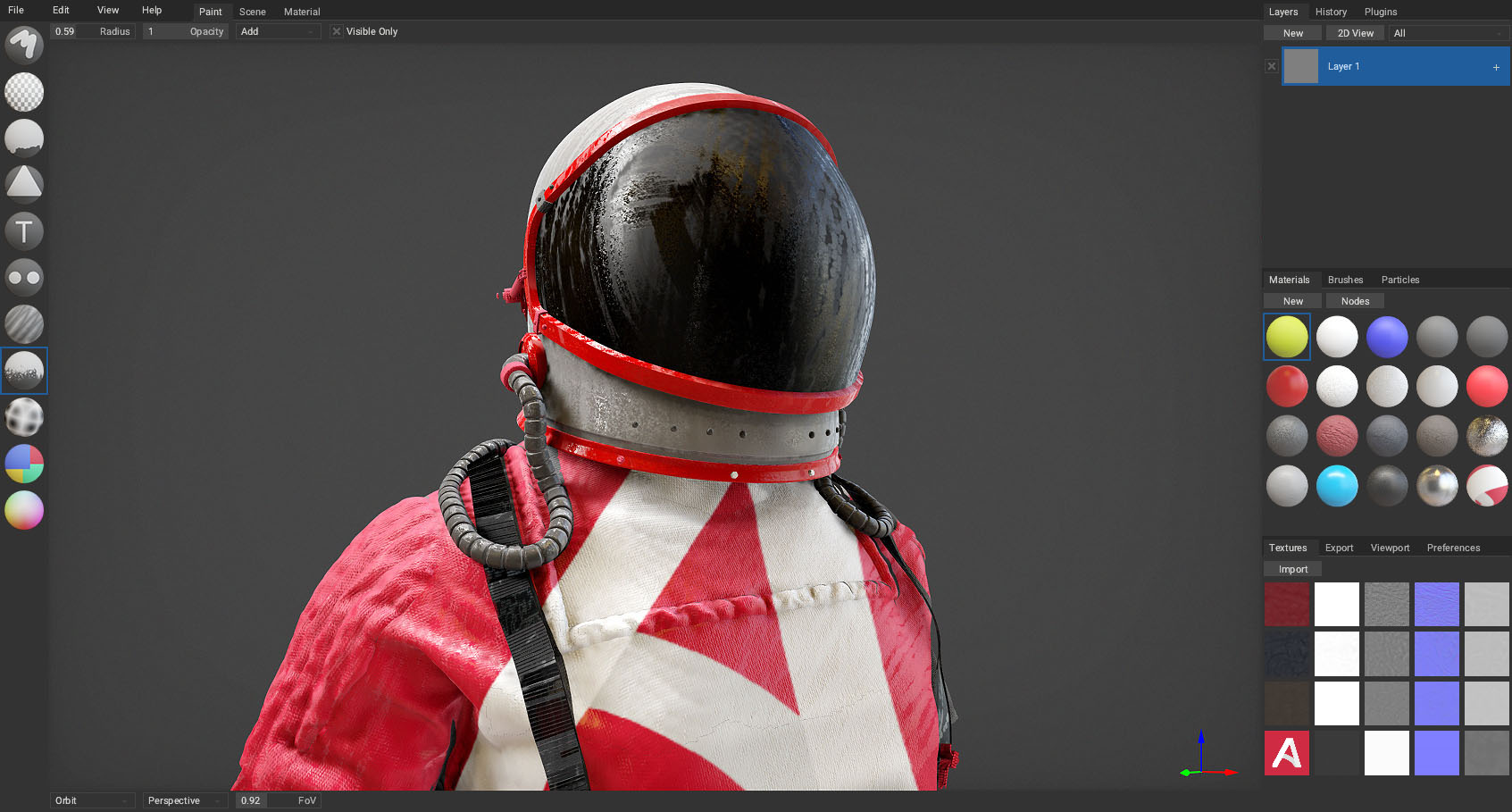Open the All layer filter dropdown
Screen dimensions: 1512x812
pos(1449,33)
